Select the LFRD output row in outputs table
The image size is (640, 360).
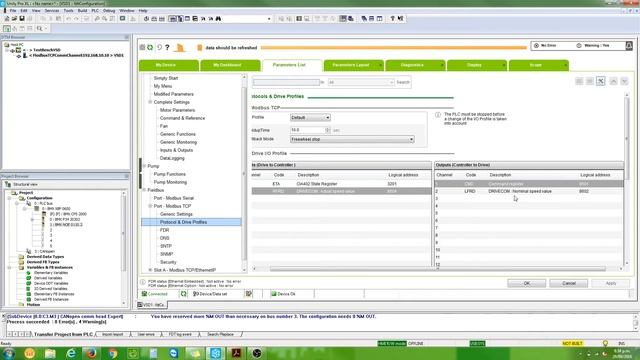(x=529, y=191)
